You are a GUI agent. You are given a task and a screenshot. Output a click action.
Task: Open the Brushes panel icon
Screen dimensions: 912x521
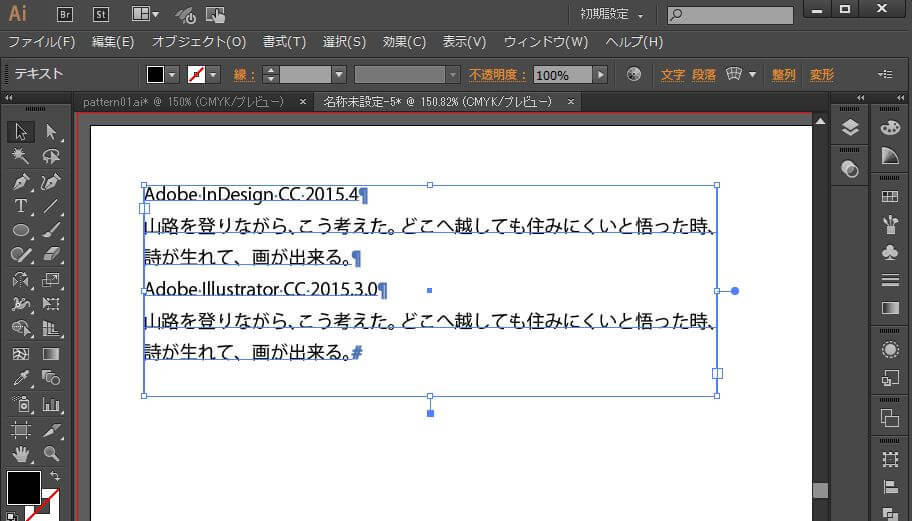[x=890, y=224]
